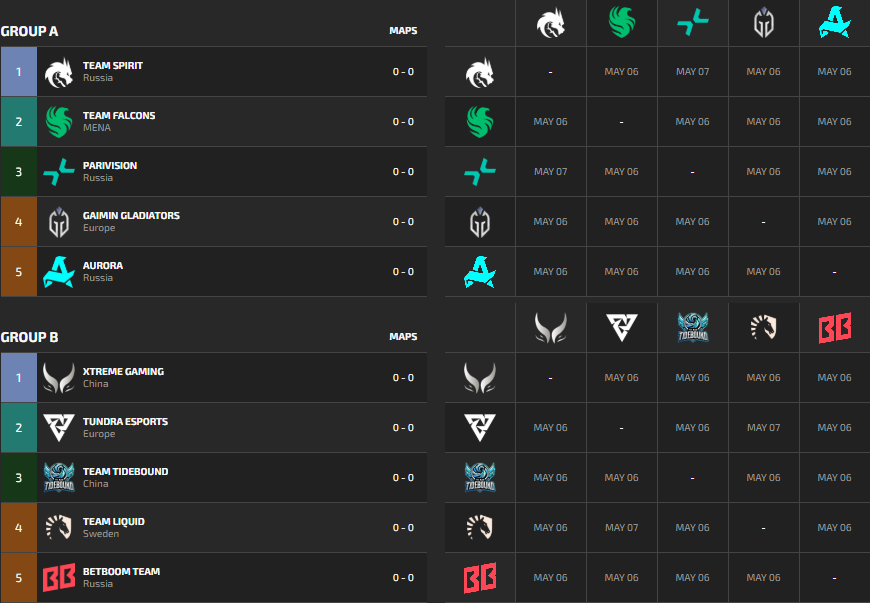Click Team Liquid logo in matrix column header
The image size is (870, 603).
click(x=763, y=328)
